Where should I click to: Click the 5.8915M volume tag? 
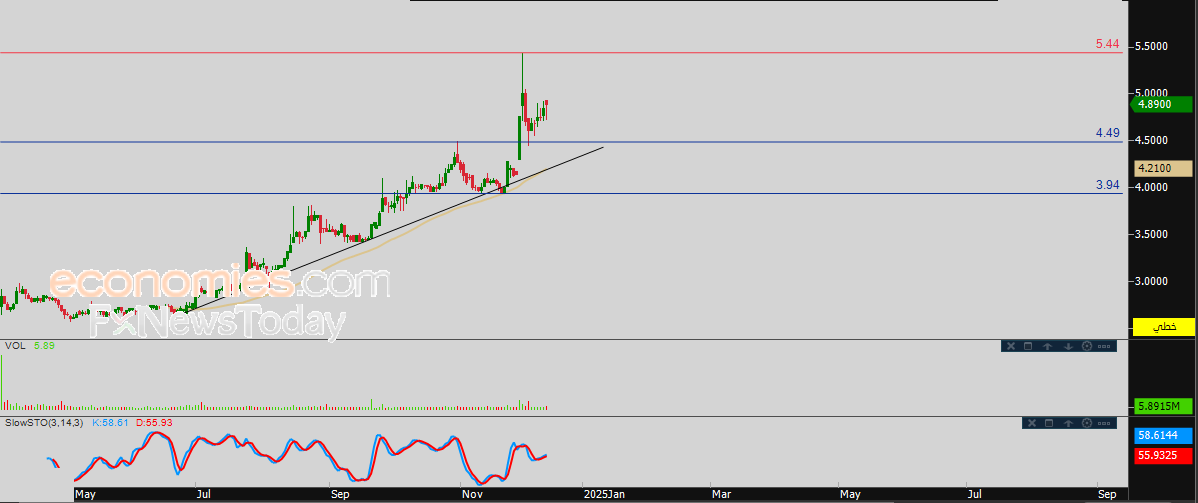pos(1161,406)
